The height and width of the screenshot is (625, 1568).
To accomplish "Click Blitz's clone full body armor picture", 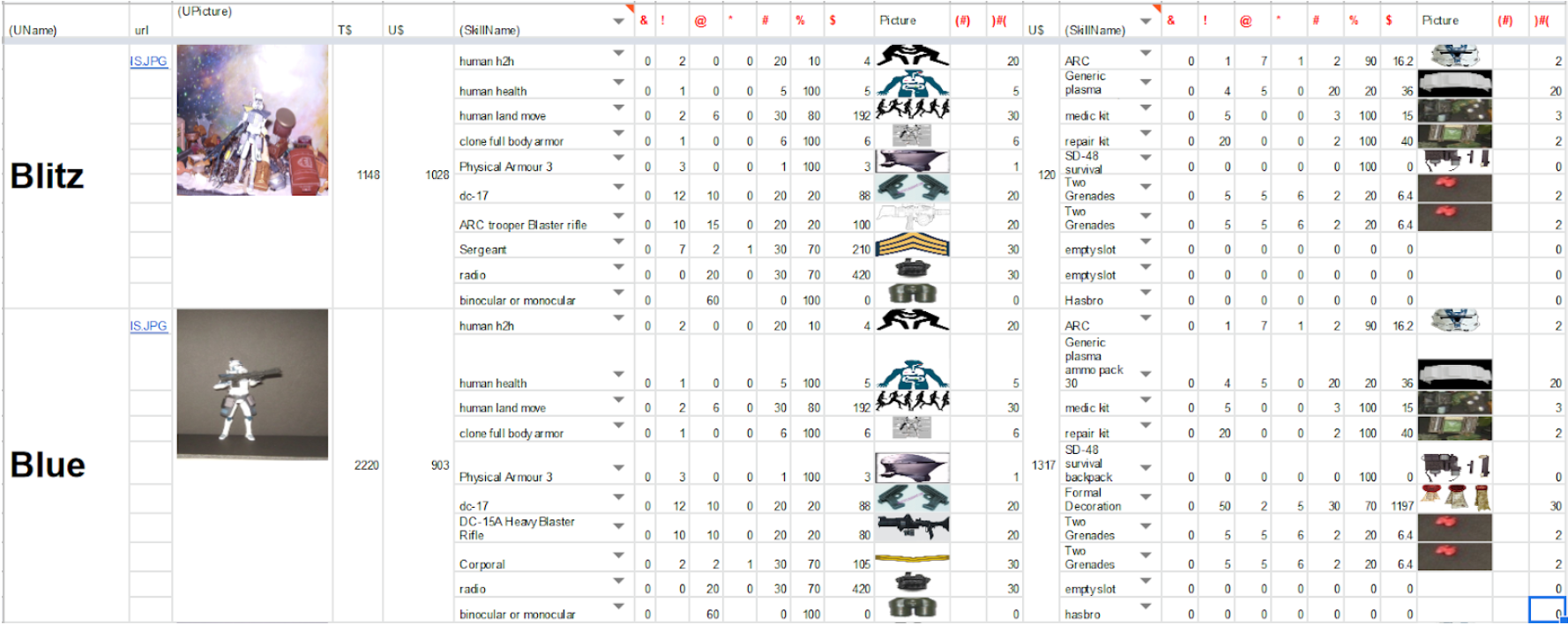I will coord(912,135).
